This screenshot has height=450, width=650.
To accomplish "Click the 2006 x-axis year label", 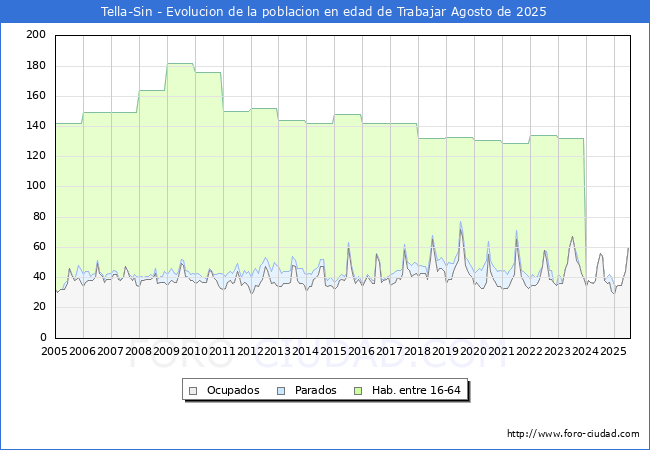I will [82, 351].
